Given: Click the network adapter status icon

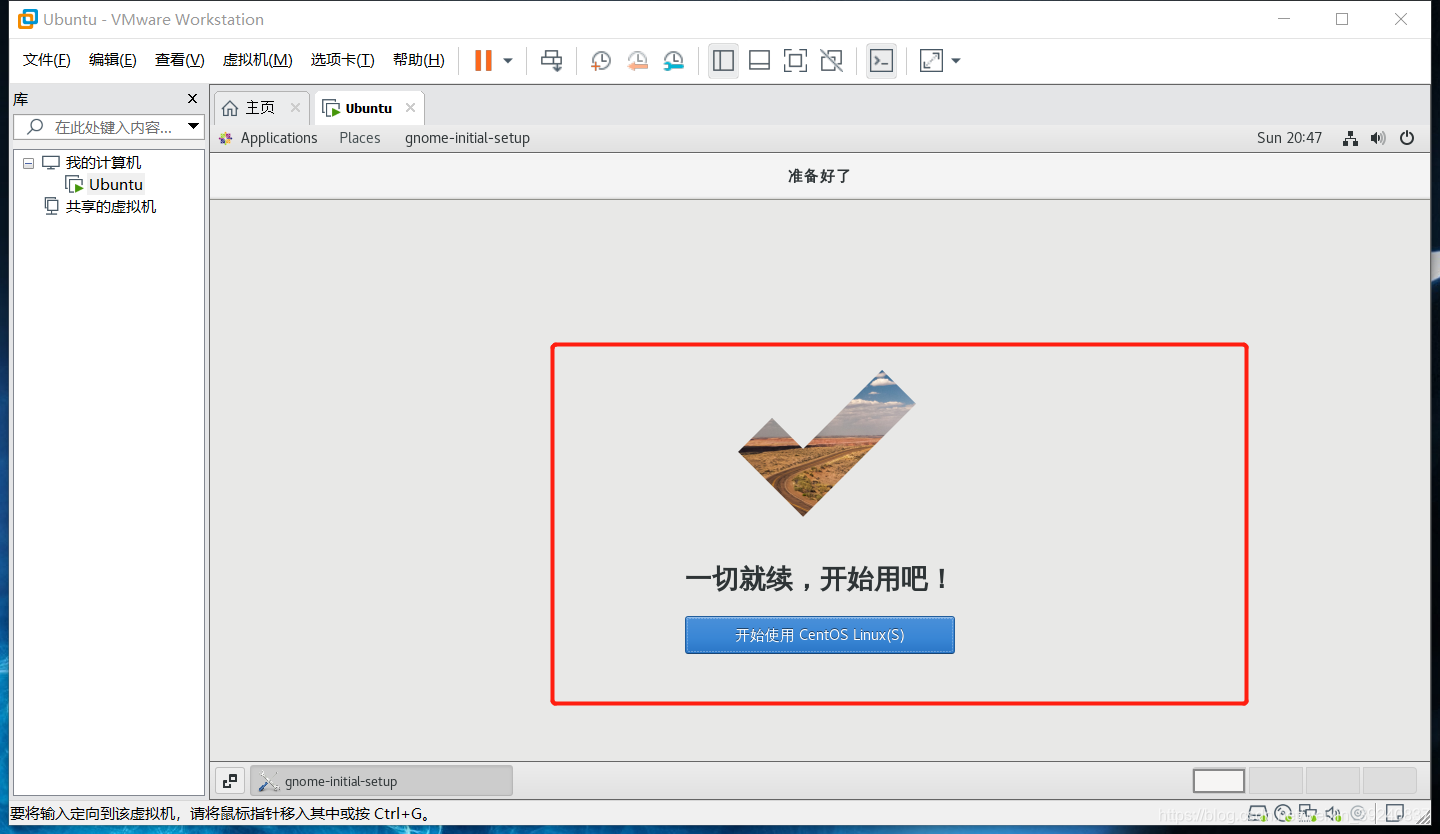Looking at the screenshot, I should 1308,813.
